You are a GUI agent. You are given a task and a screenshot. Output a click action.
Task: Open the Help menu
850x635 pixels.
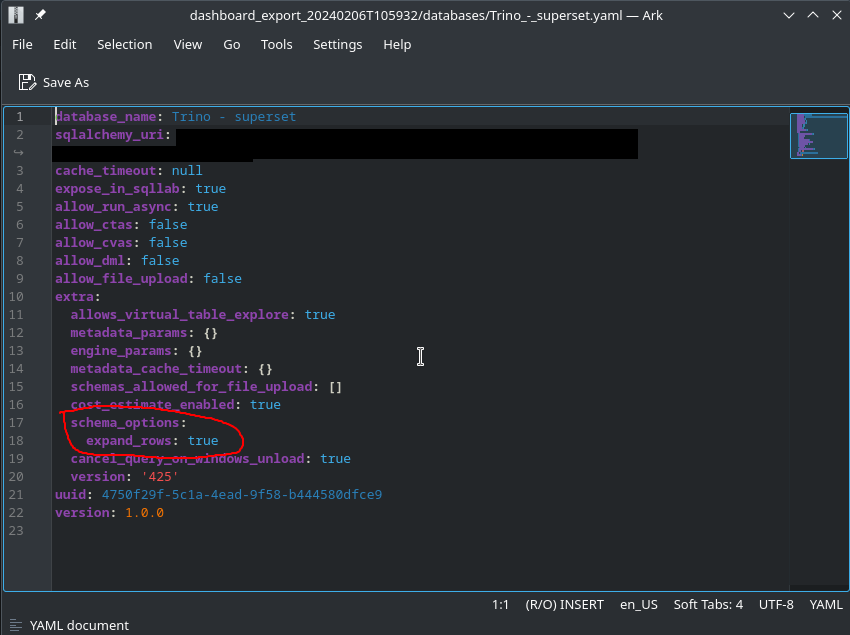coord(397,44)
